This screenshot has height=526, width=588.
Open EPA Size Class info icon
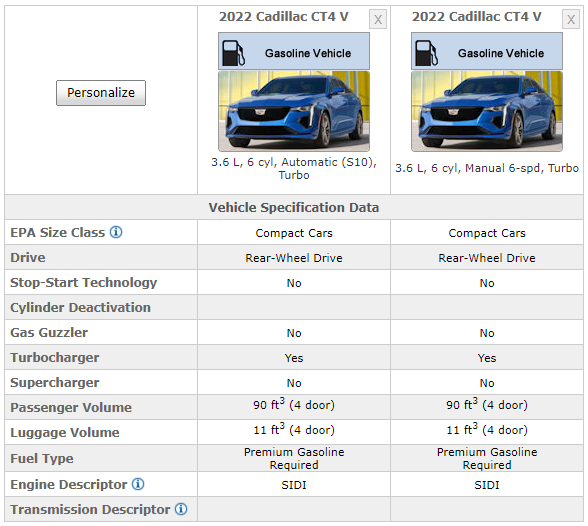click(x=116, y=232)
